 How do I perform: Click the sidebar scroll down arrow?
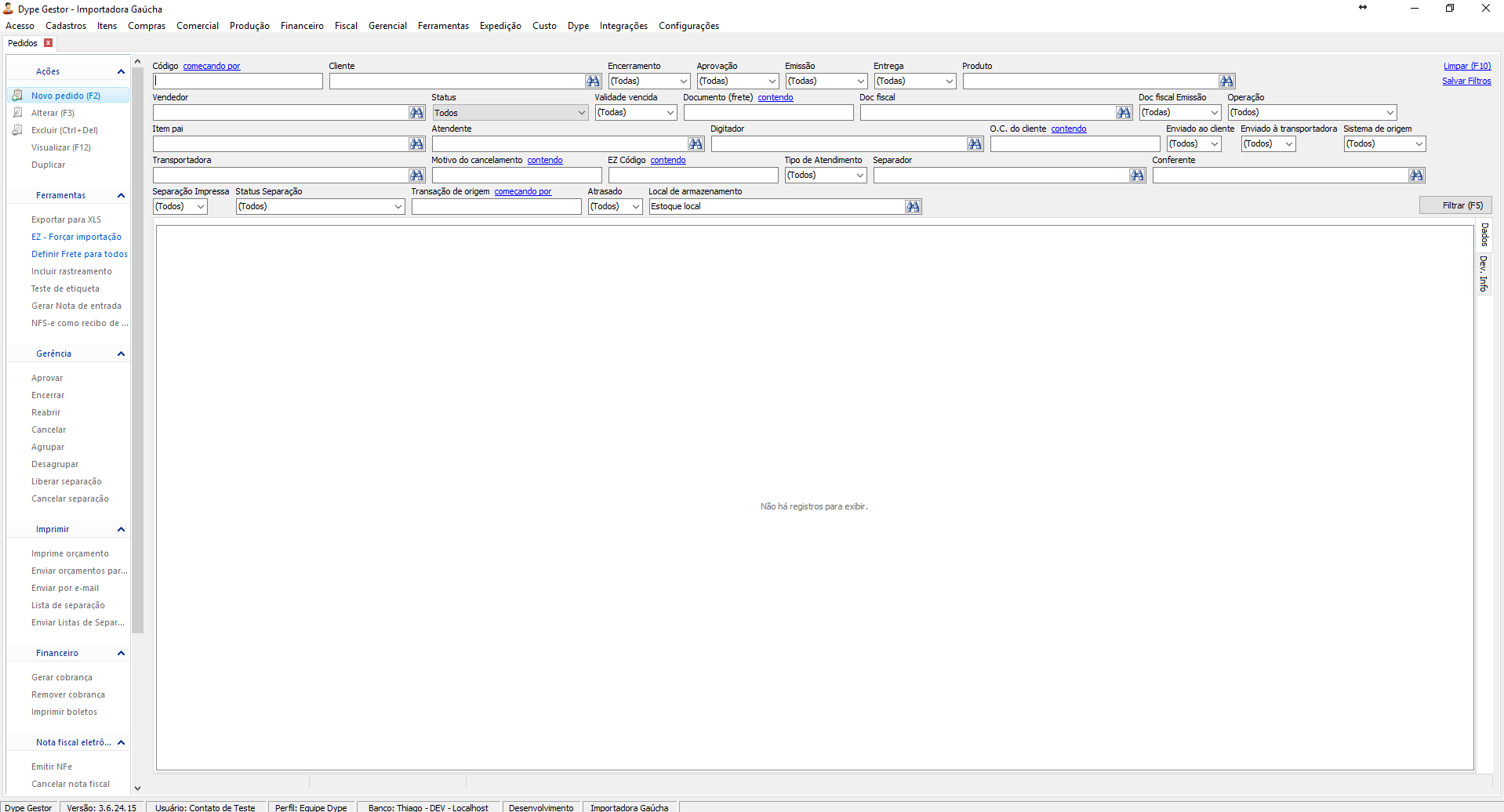[x=137, y=788]
